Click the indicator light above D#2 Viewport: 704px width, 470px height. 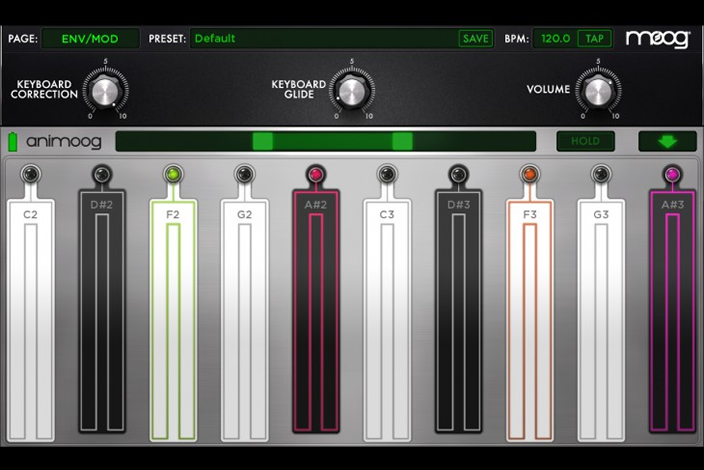pos(102,174)
